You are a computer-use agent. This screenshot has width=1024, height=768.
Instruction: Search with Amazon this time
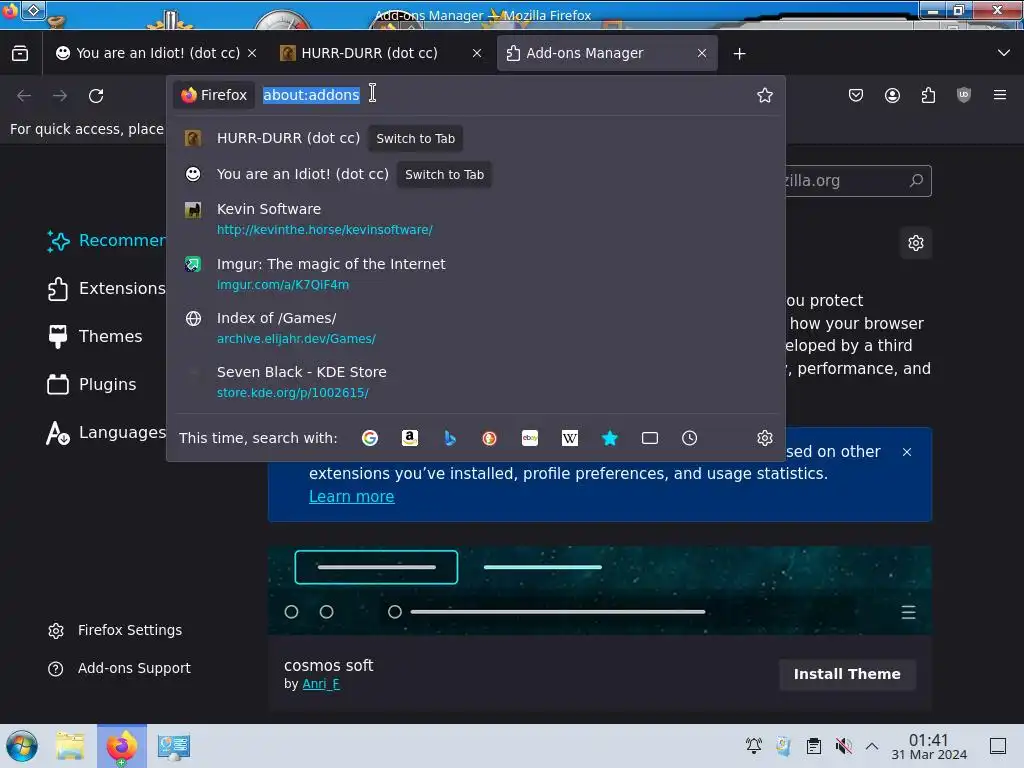point(409,438)
